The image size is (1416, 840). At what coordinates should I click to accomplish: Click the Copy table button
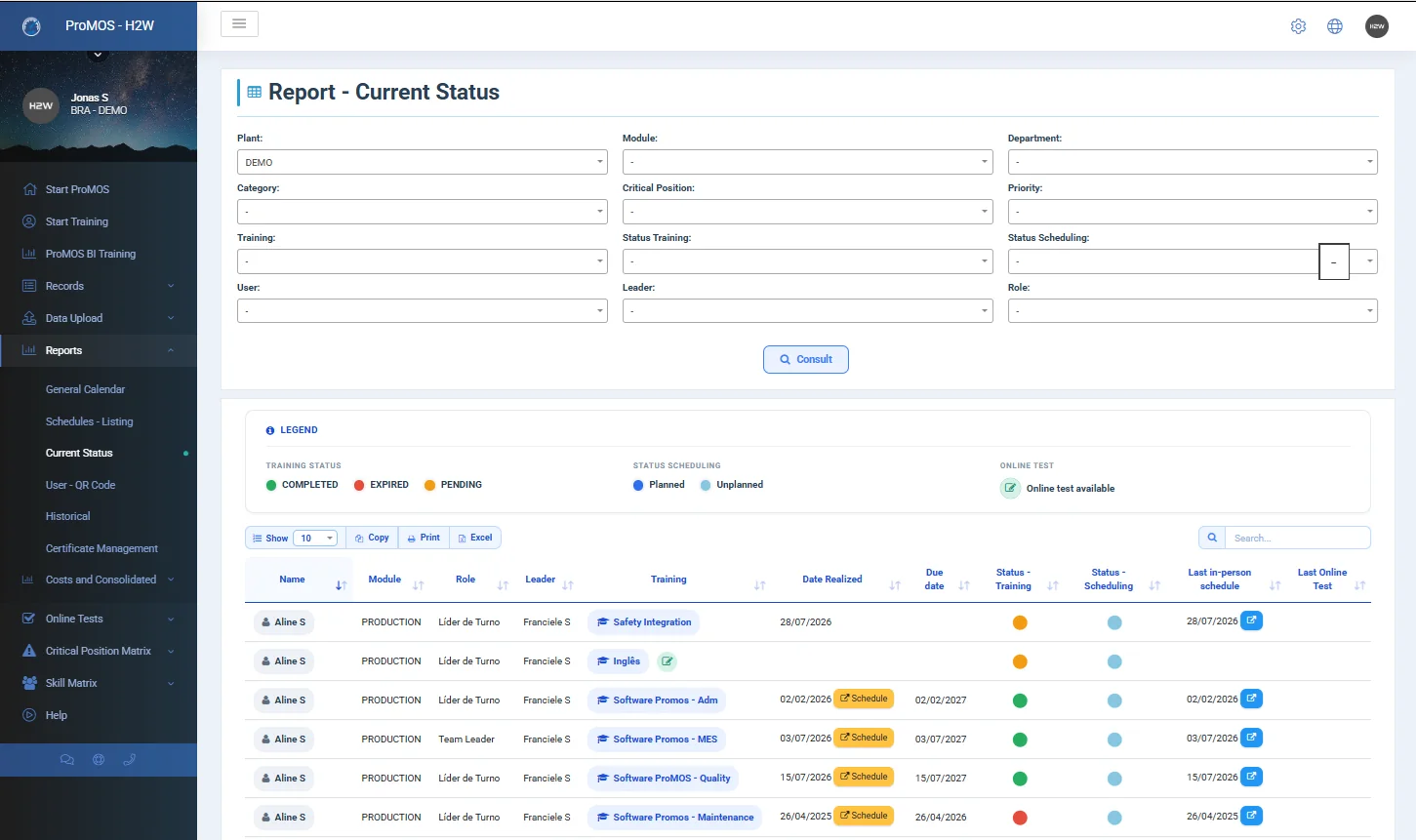click(x=372, y=538)
